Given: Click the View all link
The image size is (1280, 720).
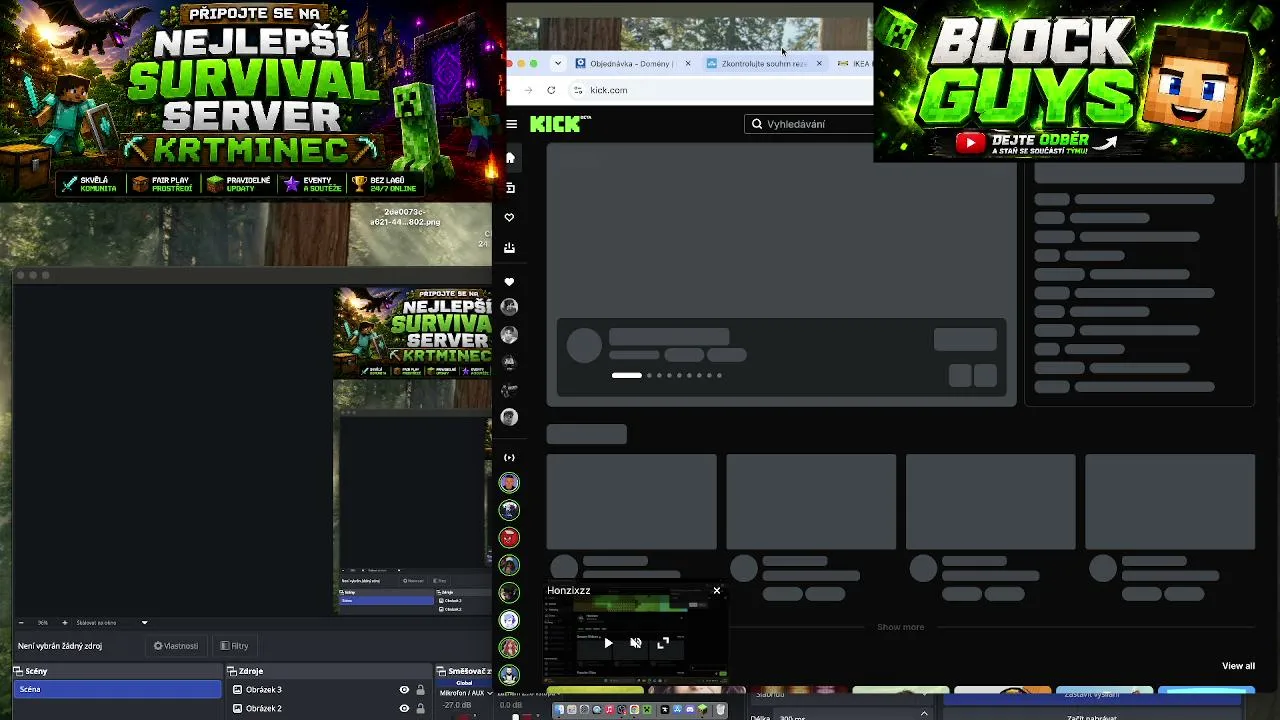Looking at the screenshot, I should click(1238, 666).
